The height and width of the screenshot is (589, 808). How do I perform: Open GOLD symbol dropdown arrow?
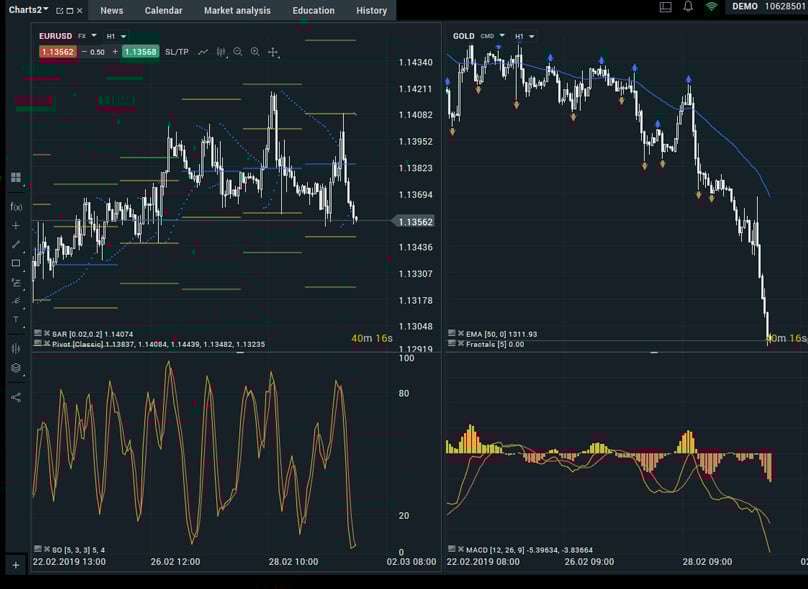point(502,36)
